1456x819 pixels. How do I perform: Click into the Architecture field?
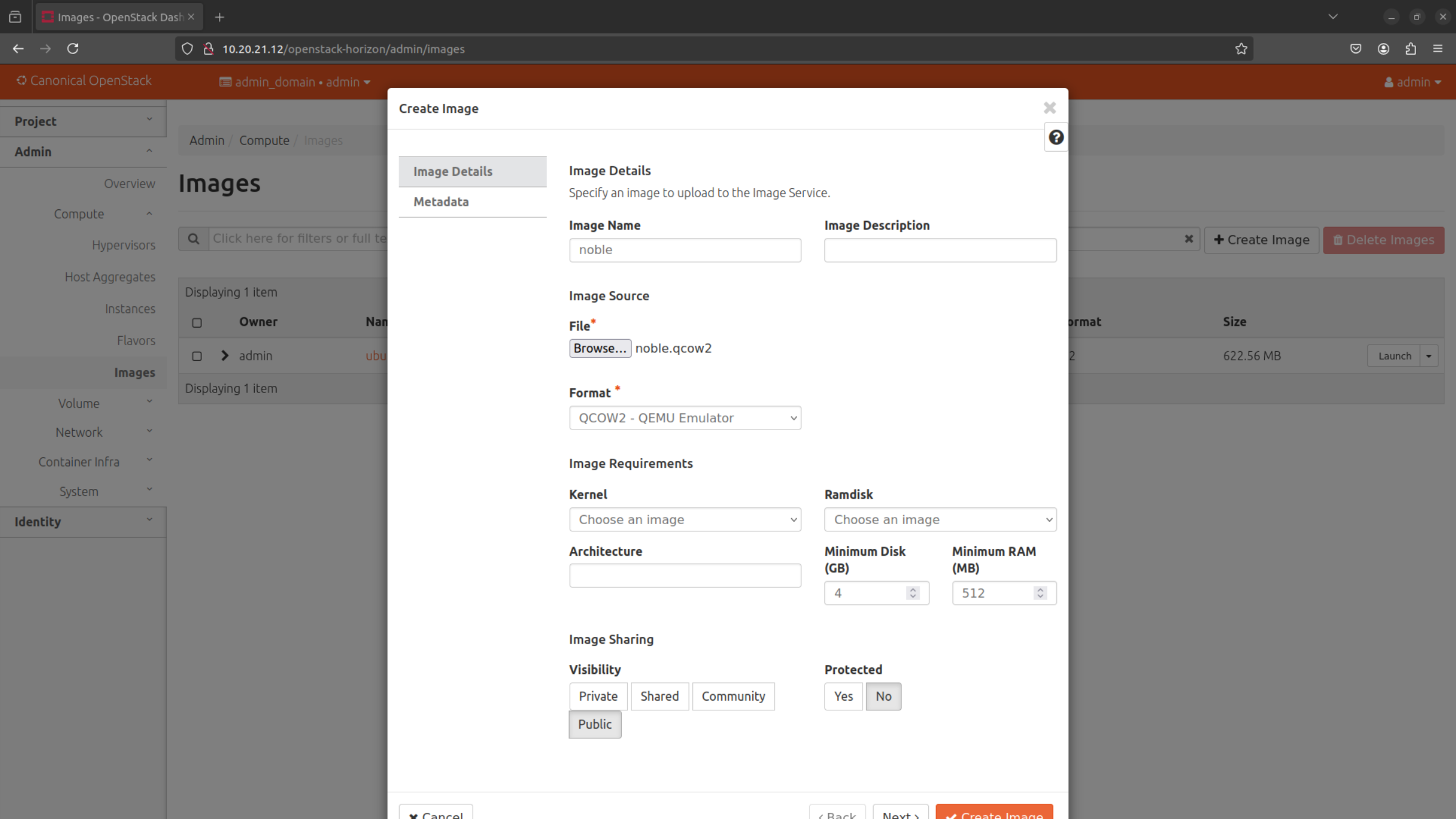coord(685,575)
